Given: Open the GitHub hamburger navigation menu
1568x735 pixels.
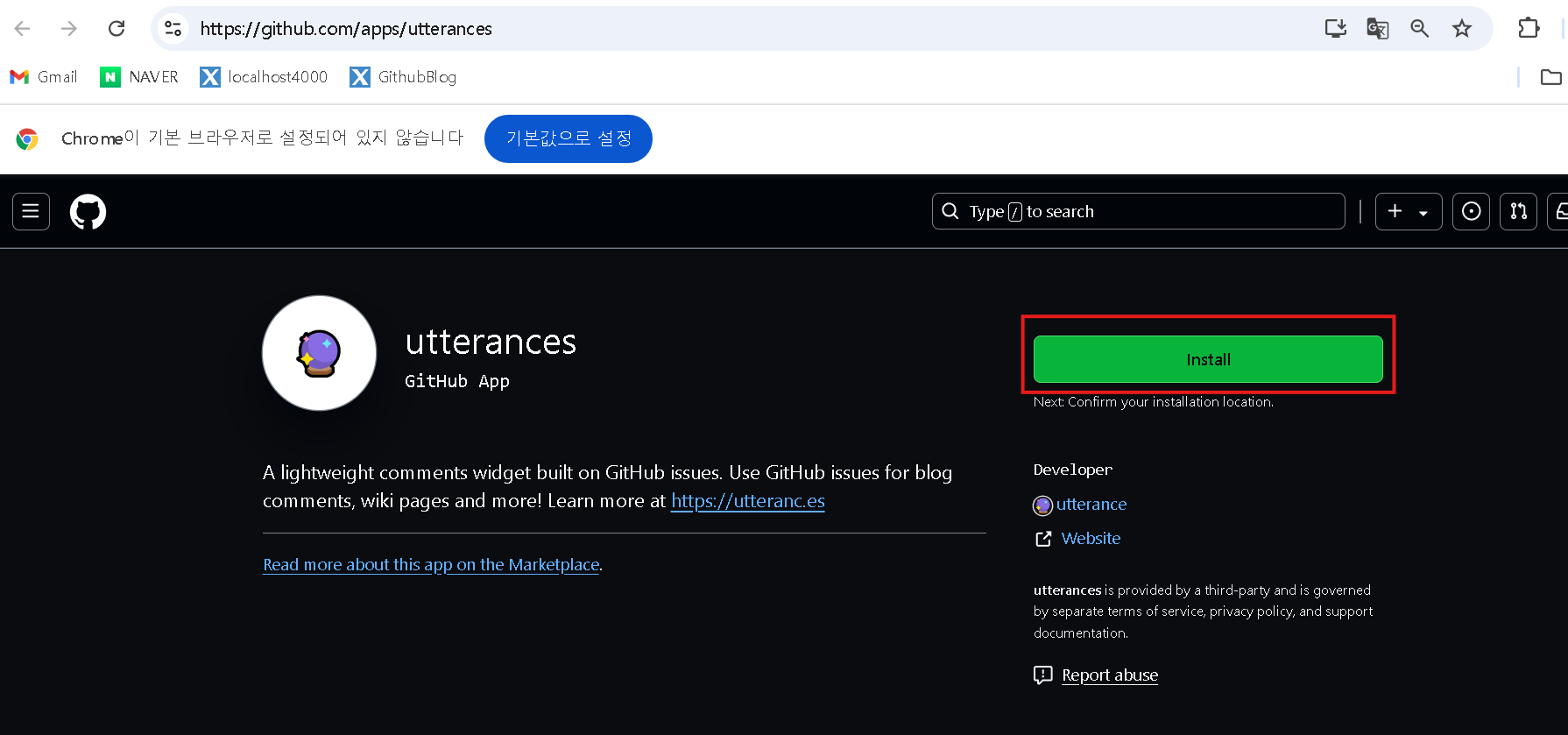Looking at the screenshot, I should click(31, 211).
